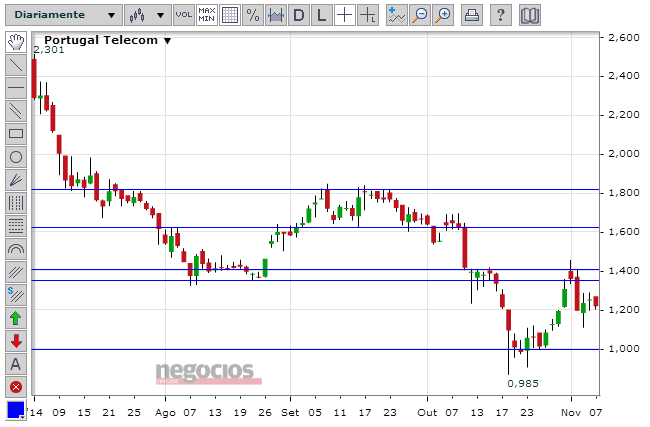Click the Out date axis label
The image size is (650, 427).
427,413
